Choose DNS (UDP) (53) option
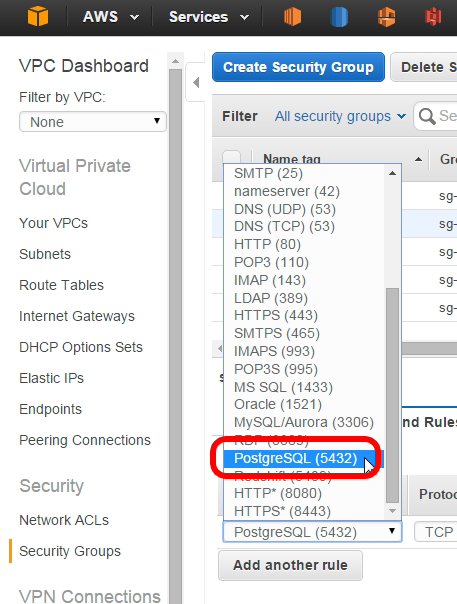The width and height of the screenshot is (457, 604). pos(305,209)
